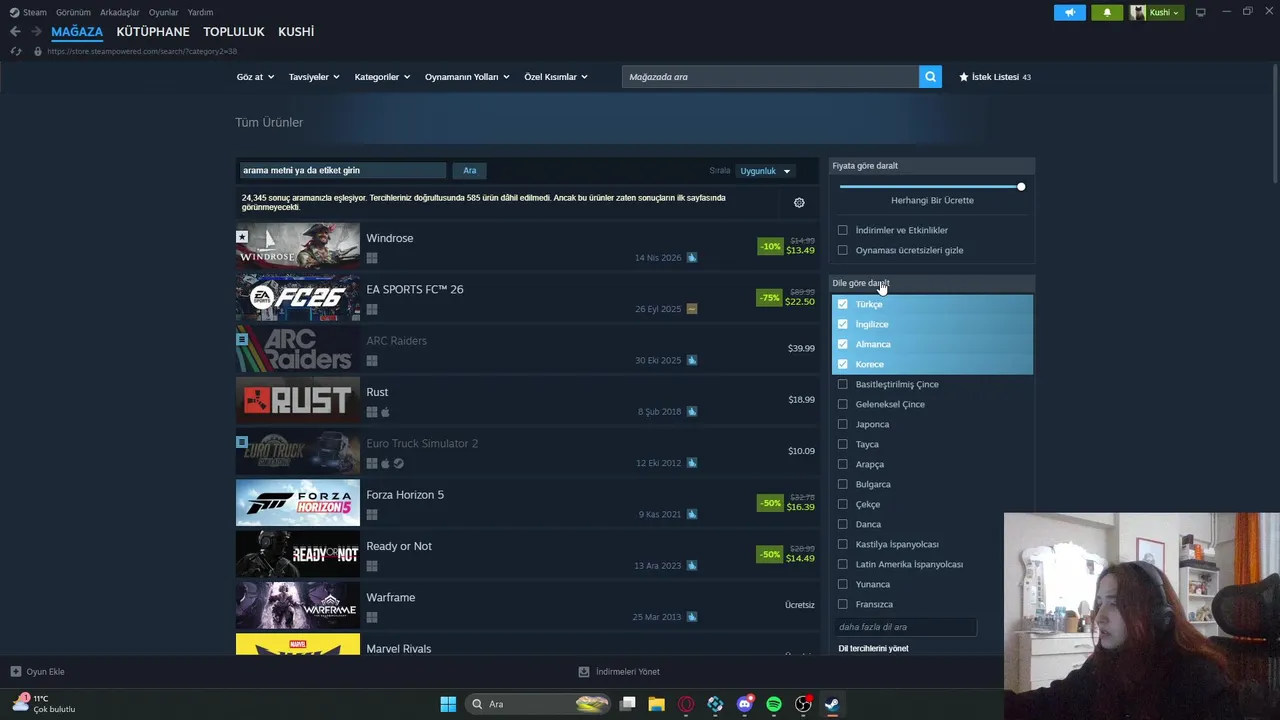Screen dimensions: 1280x720
Task: Click the Ara search button
Action: point(469,171)
